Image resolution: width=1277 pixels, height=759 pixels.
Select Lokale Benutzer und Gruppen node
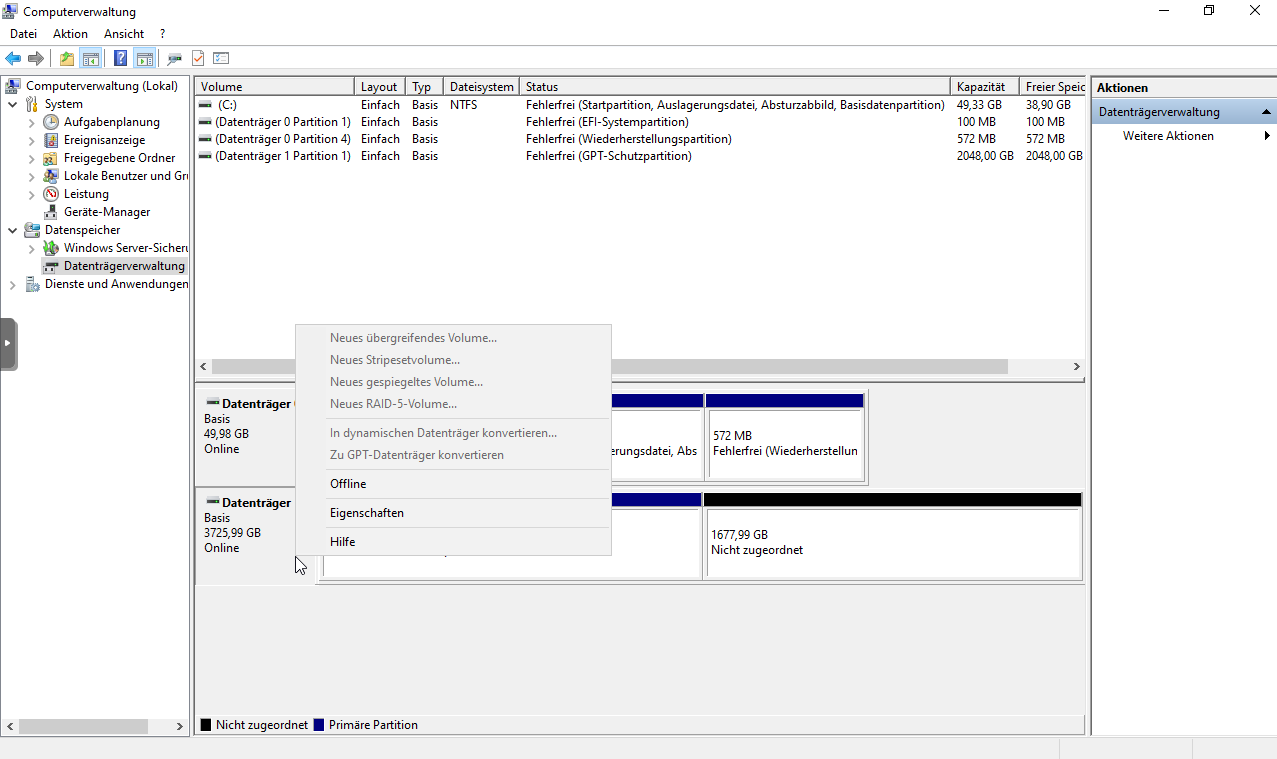tap(125, 176)
